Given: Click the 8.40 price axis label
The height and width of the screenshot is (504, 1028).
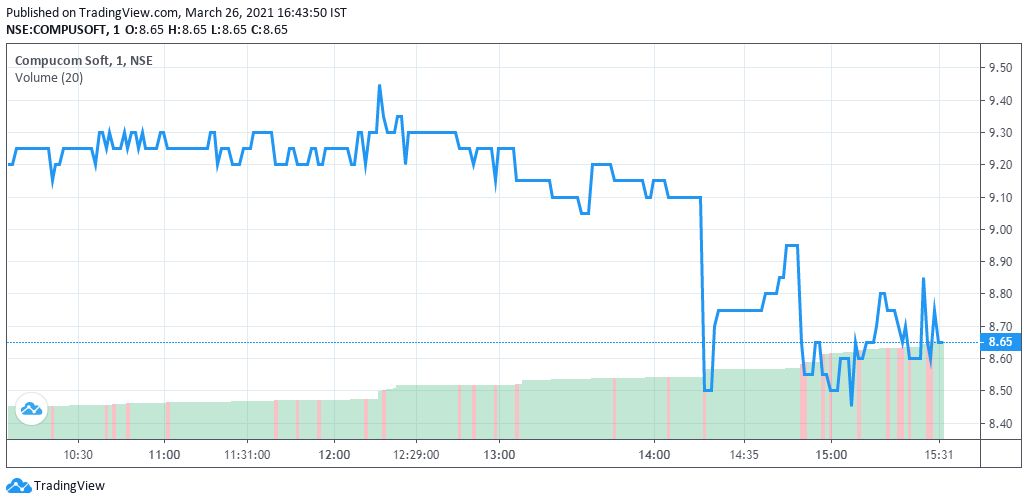Looking at the screenshot, I should 1001,423.
